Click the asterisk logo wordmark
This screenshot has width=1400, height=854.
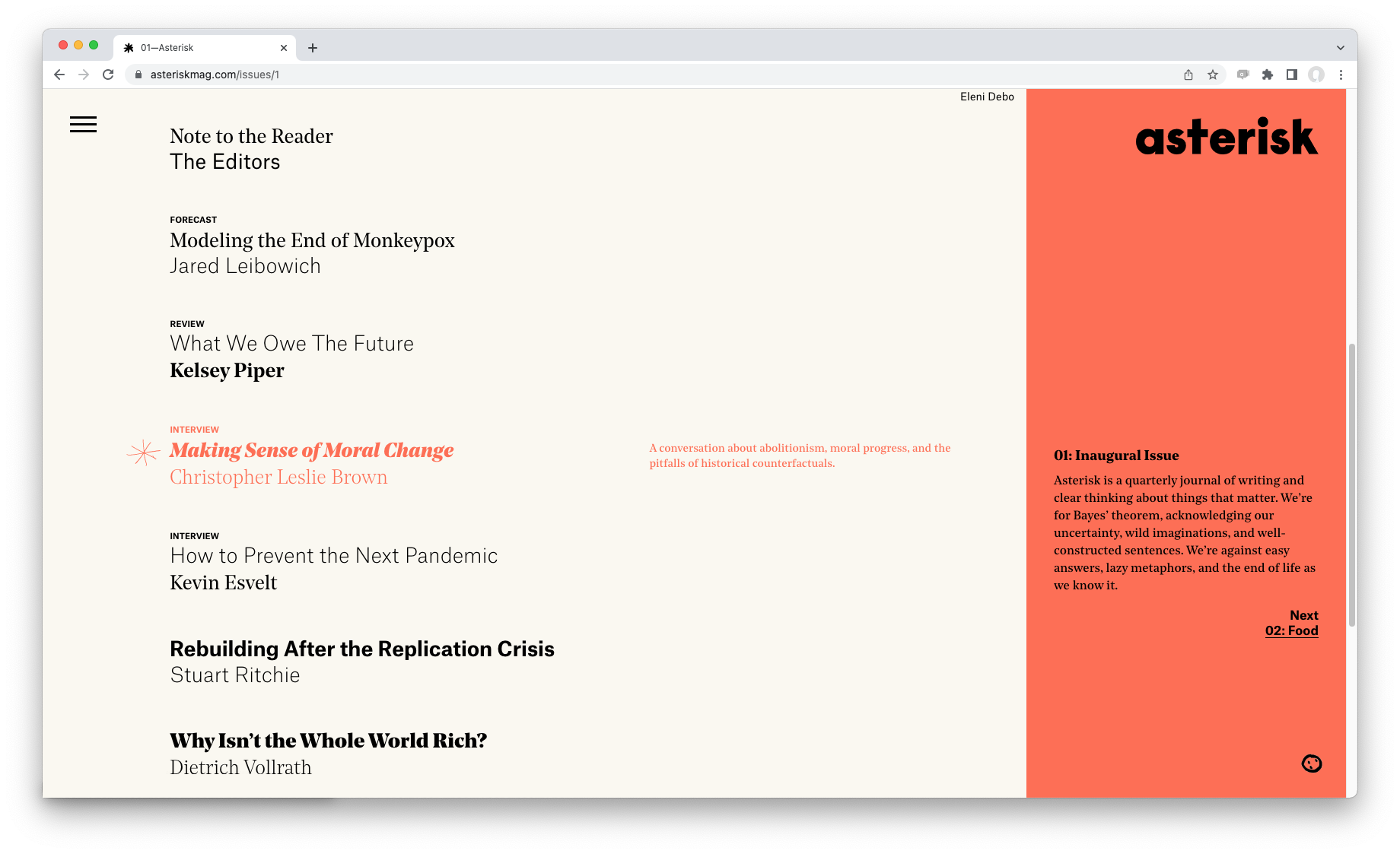(1227, 137)
